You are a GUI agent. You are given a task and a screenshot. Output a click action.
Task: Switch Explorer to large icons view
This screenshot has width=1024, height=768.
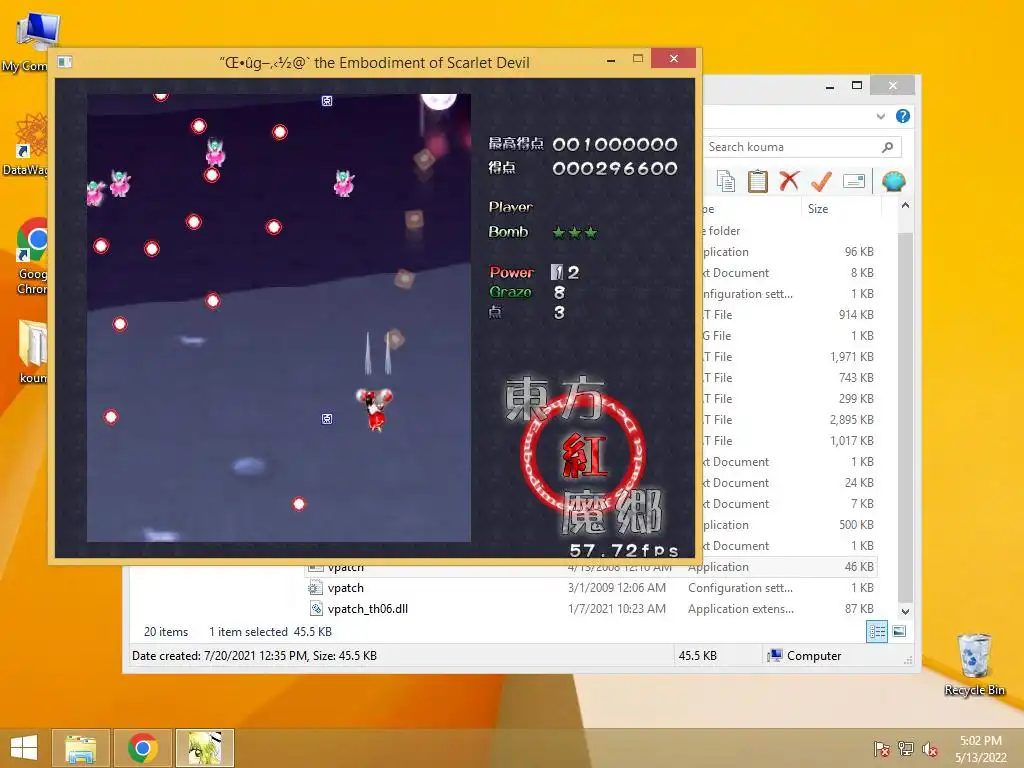(x=899, y=632)
